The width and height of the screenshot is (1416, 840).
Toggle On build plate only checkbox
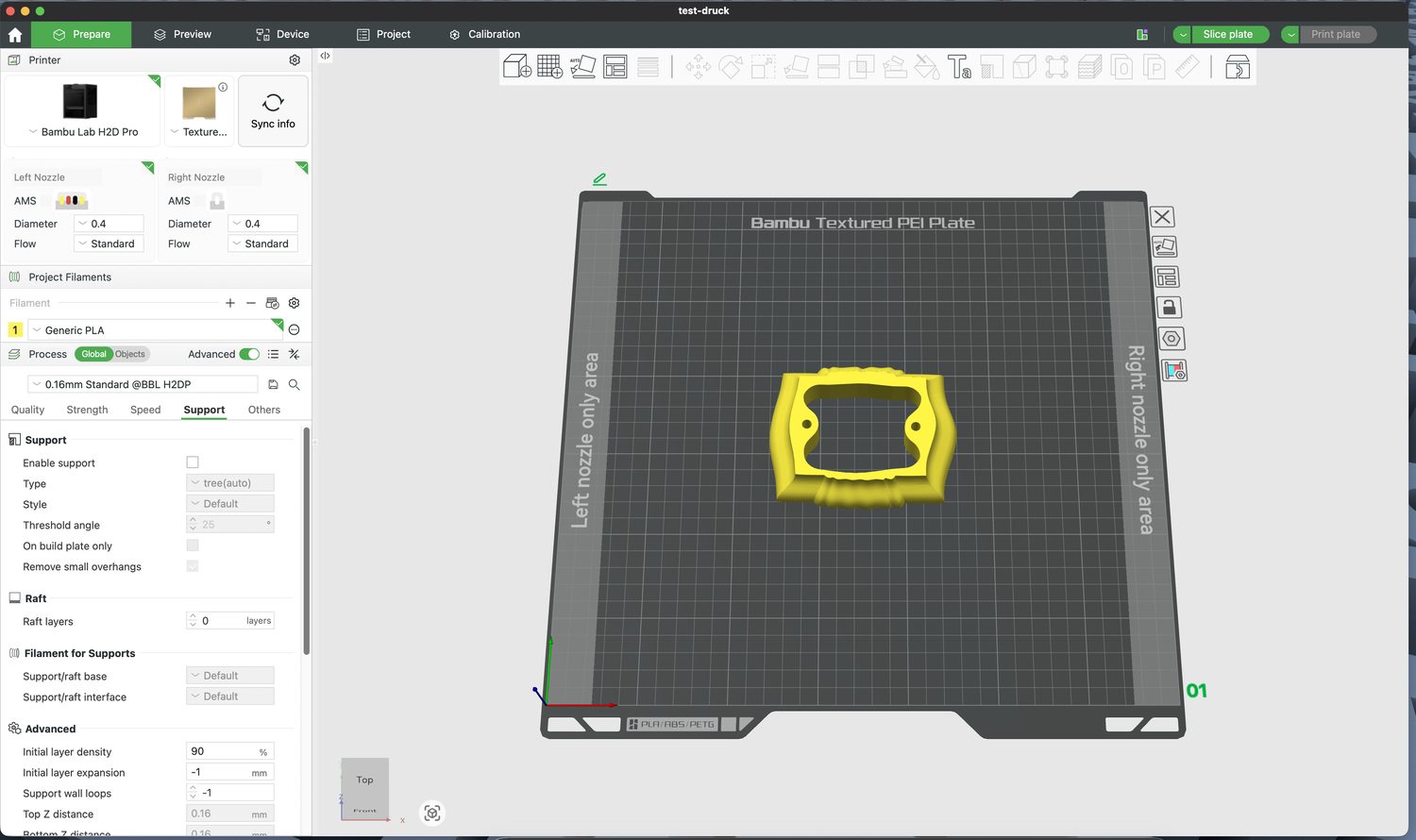pos(193,546)
